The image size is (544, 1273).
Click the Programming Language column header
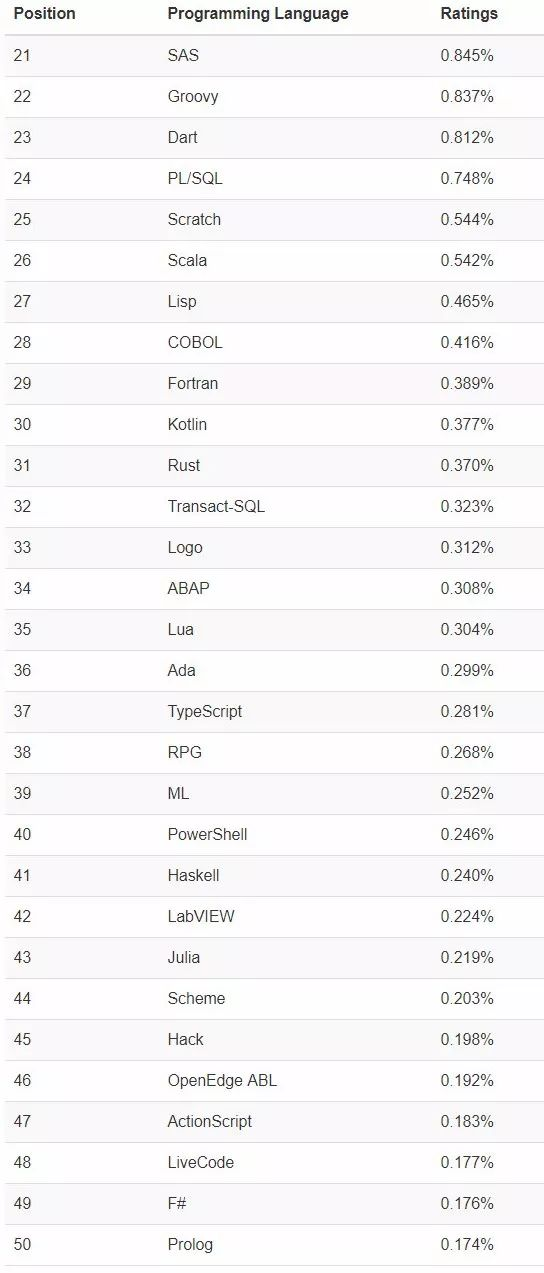[x=258, y=14]
